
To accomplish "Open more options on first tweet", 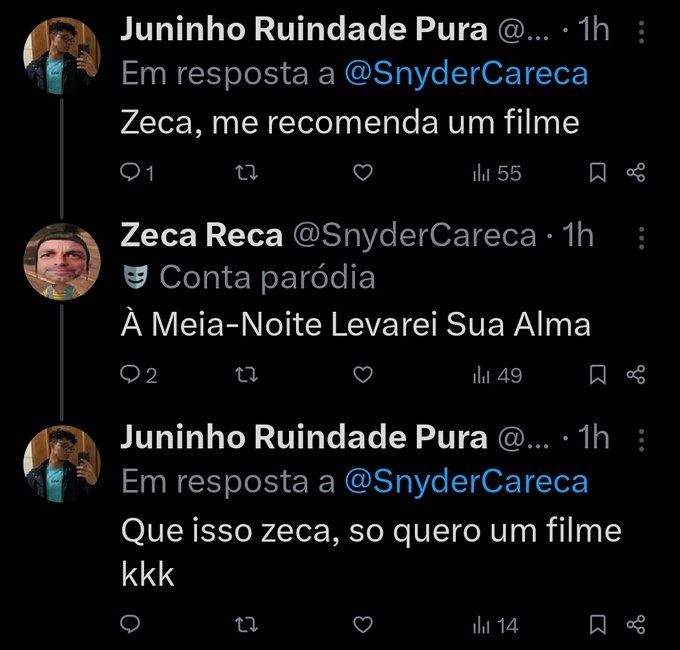I will [641, 32].
